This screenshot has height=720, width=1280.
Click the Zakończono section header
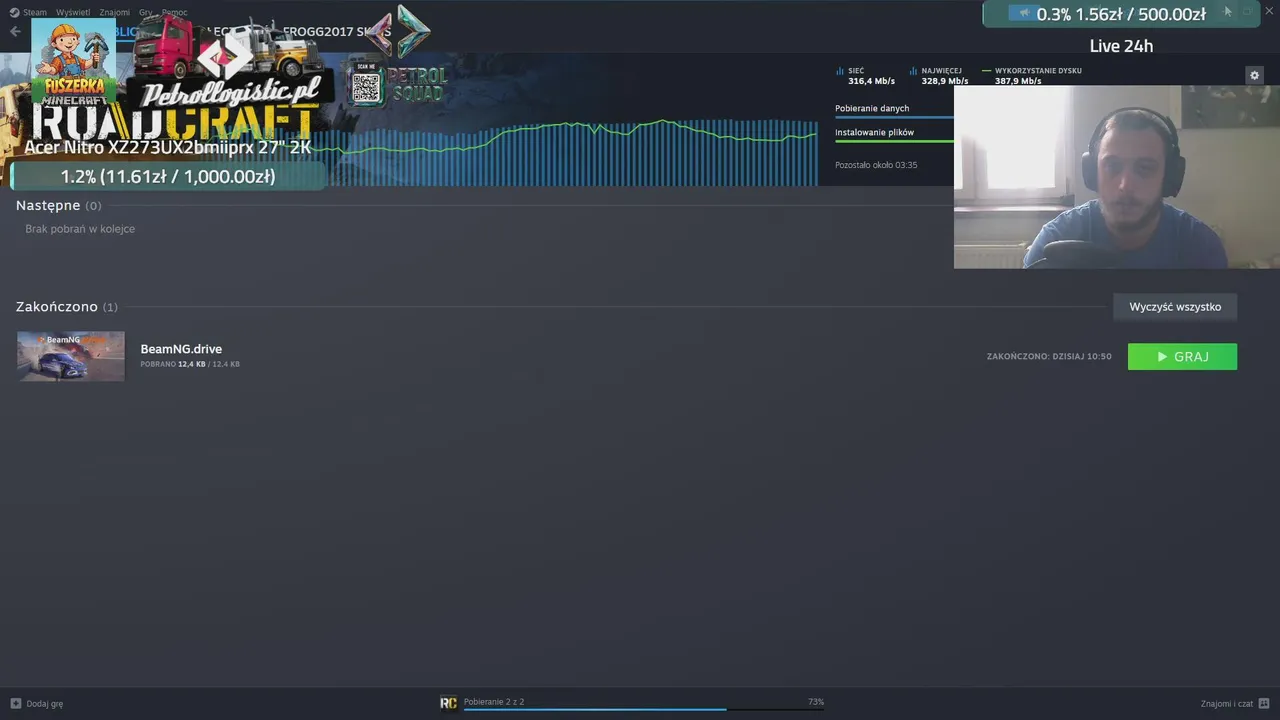click(57, 307)
